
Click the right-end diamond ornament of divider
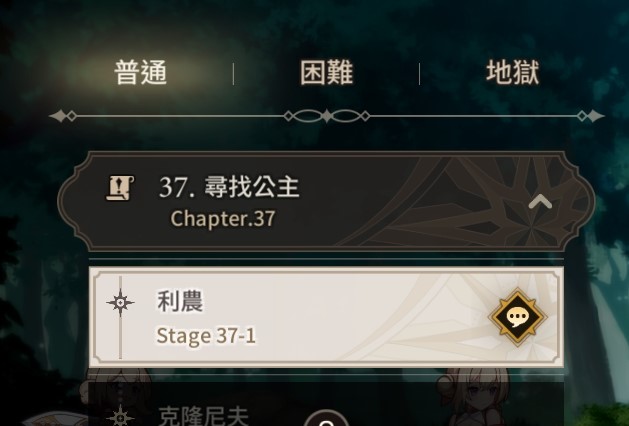[590, 116]
